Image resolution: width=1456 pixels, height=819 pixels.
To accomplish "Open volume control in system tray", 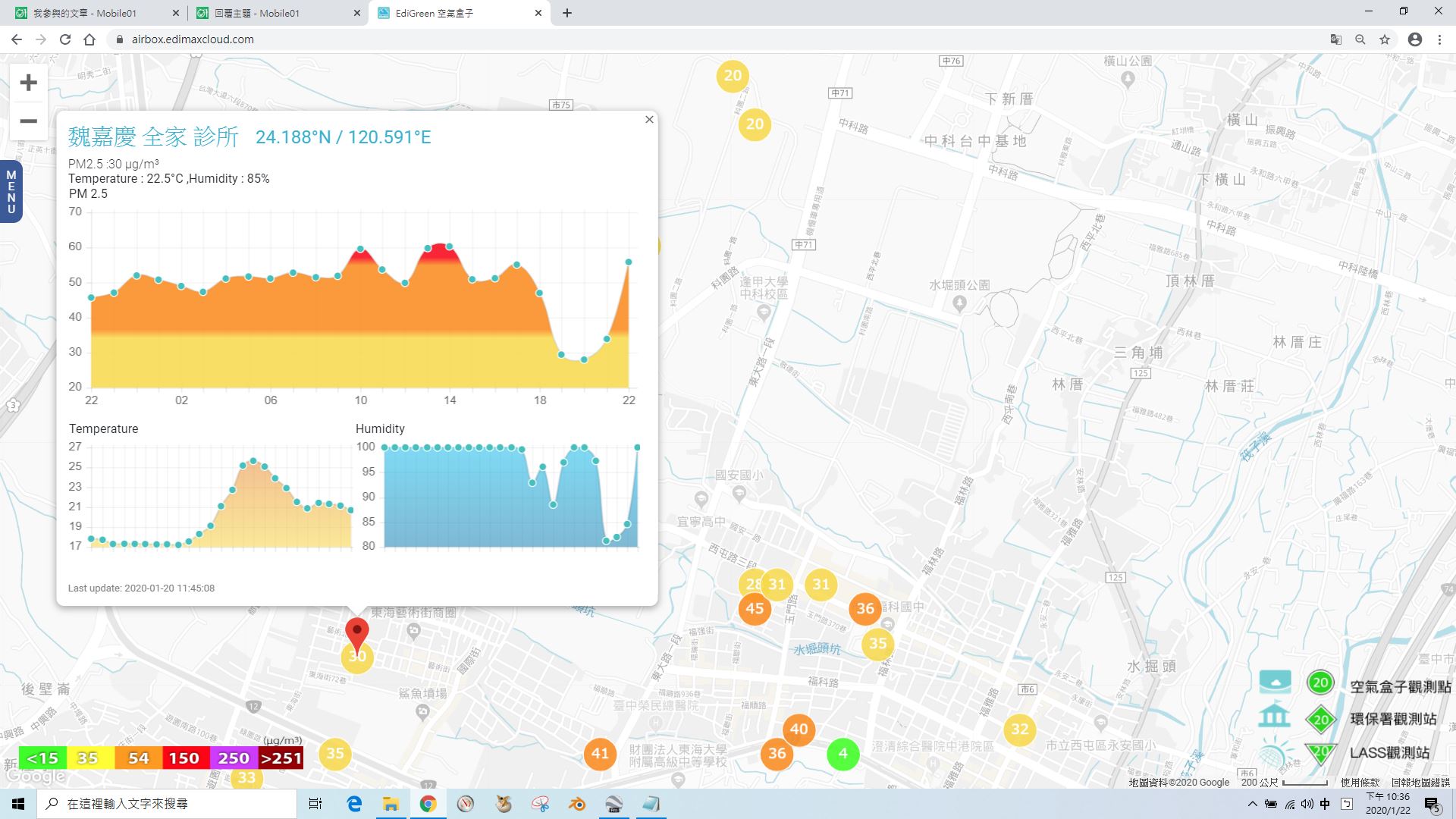I will coord(1307,804).
